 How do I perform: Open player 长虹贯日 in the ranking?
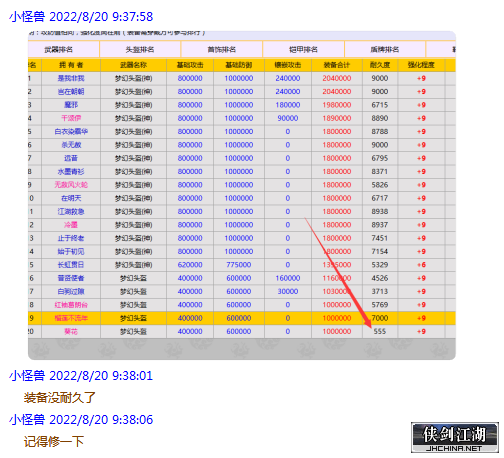coord(71,265)
